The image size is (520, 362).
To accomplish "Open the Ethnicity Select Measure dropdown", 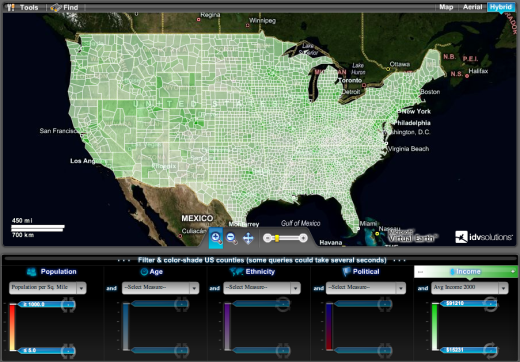I will click(262, 288).
